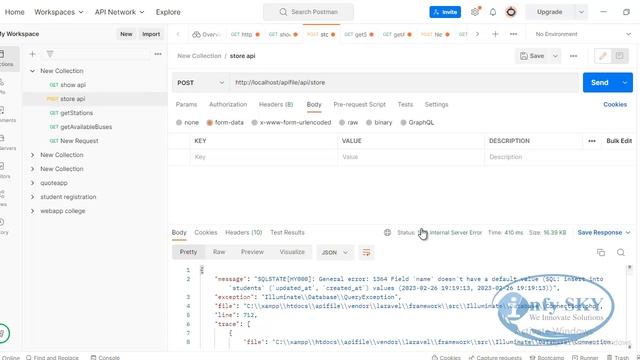Open Save button dropdown arrow
640x360 pixels.
click(x=555, y=56)
